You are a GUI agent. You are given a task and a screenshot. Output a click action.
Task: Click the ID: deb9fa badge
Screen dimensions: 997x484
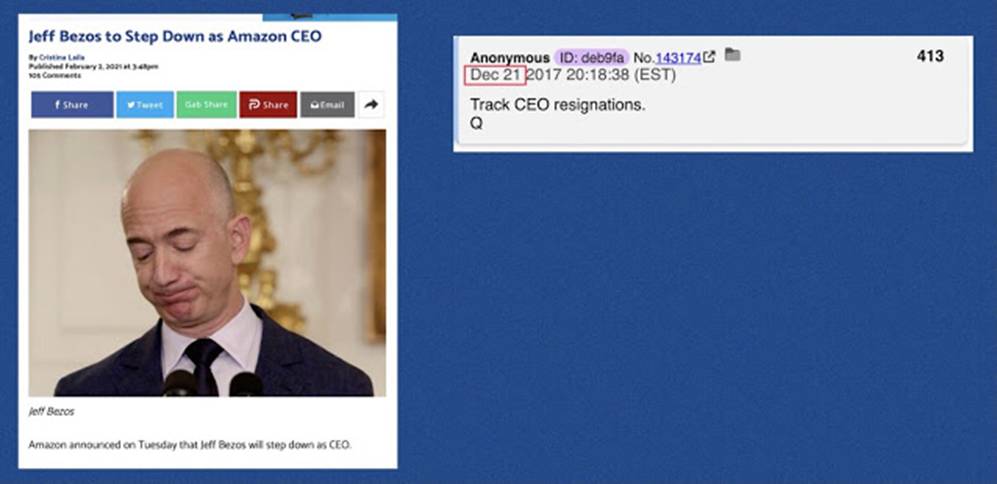click(591, 57)
